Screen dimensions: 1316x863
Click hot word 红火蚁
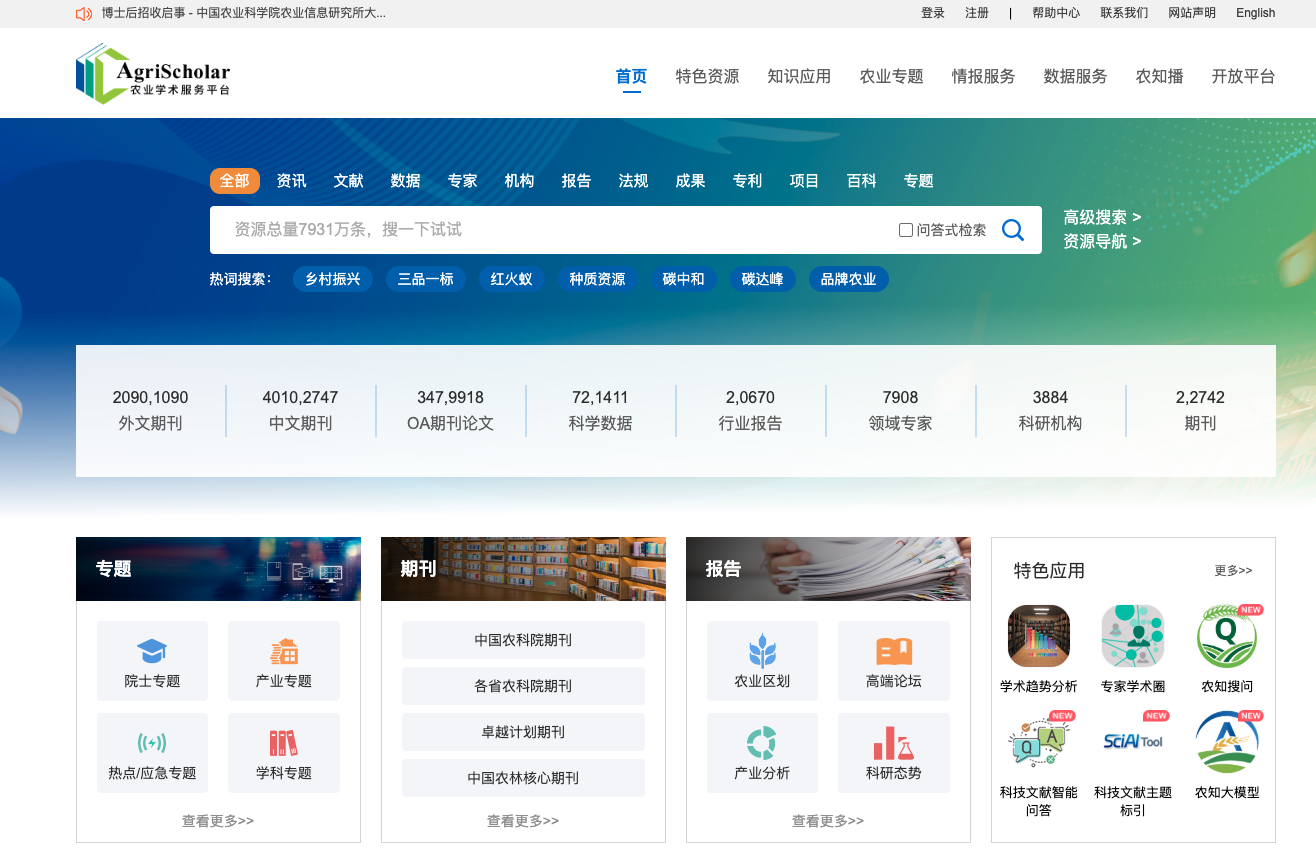(511, 279)
